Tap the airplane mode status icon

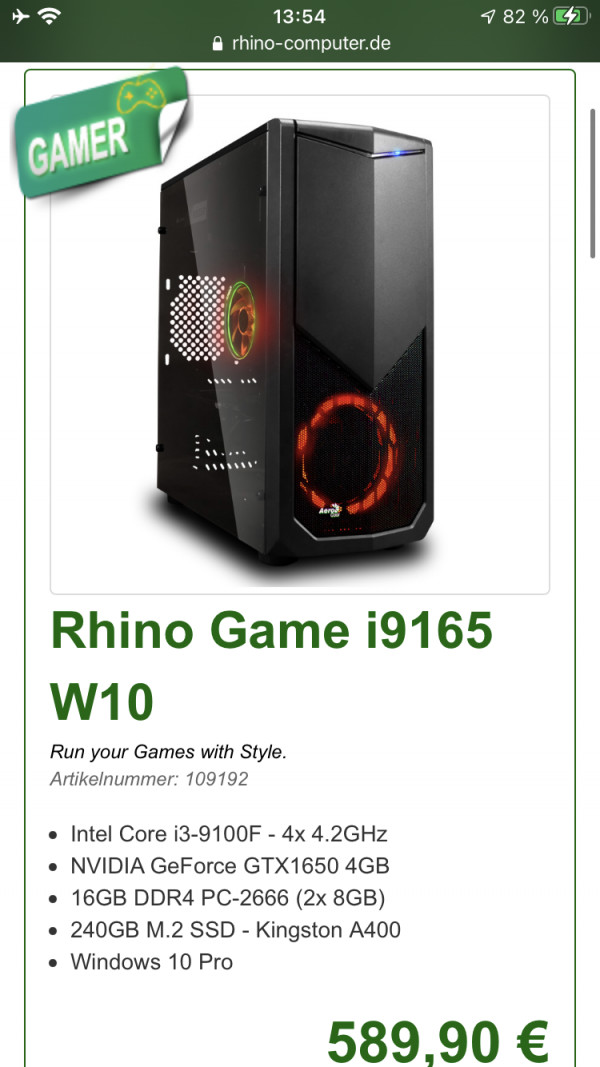coord(21,16)
